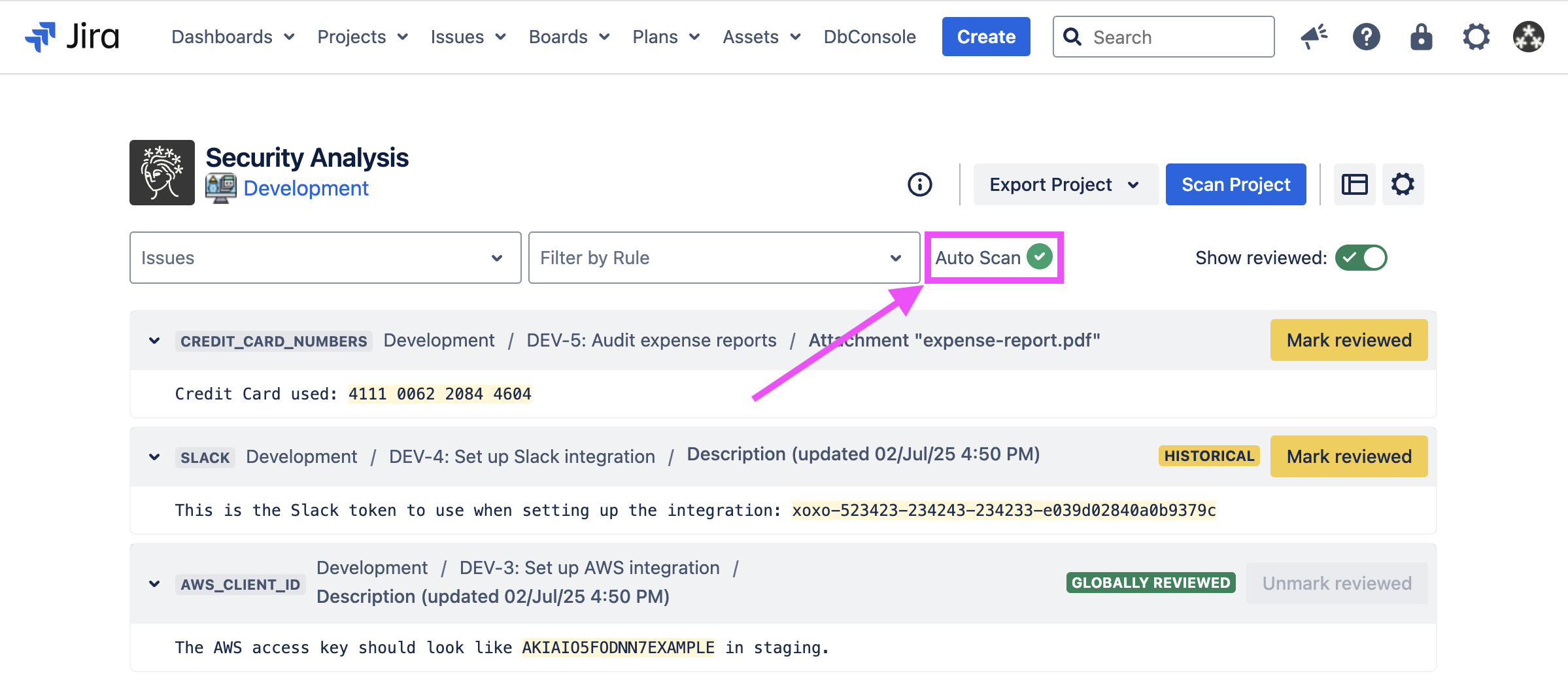Open Security Analysis settings gear icon
The image size is (1568, 680).
click(1403, 184)
